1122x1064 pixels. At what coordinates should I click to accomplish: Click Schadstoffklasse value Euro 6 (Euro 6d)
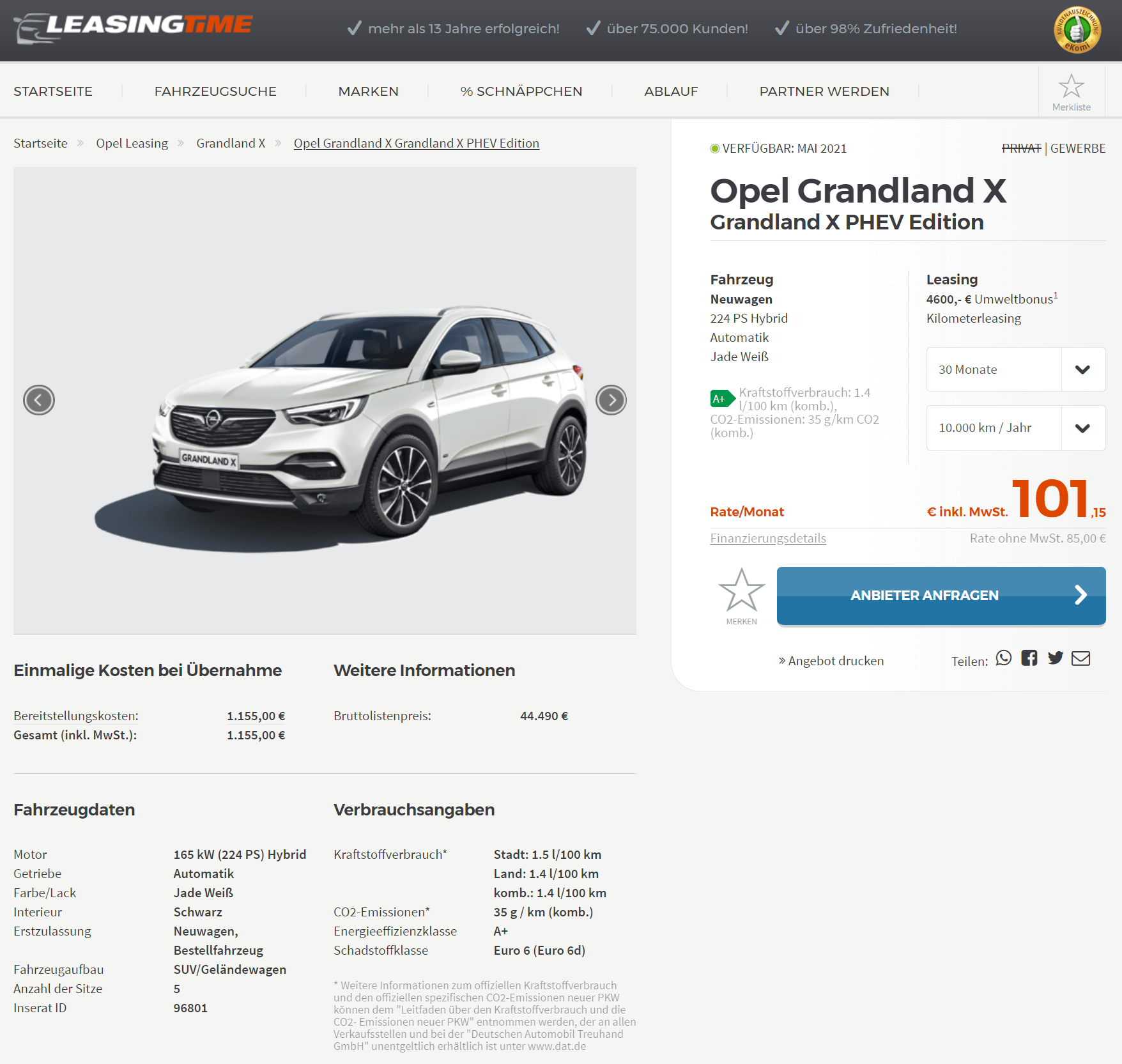point(539,950)
